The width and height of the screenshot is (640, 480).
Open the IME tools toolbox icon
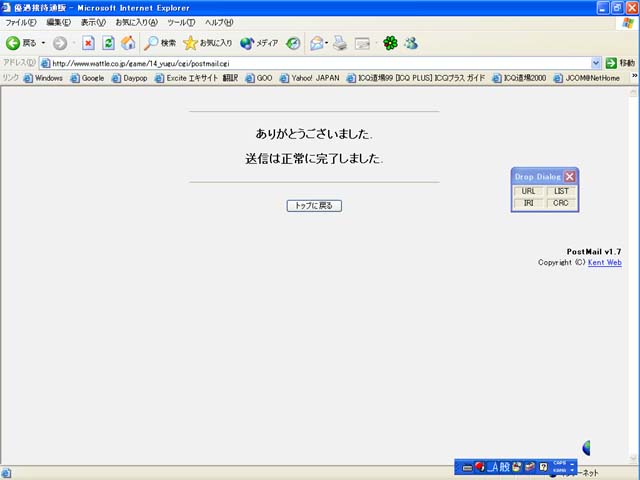(x=530, y=467)
